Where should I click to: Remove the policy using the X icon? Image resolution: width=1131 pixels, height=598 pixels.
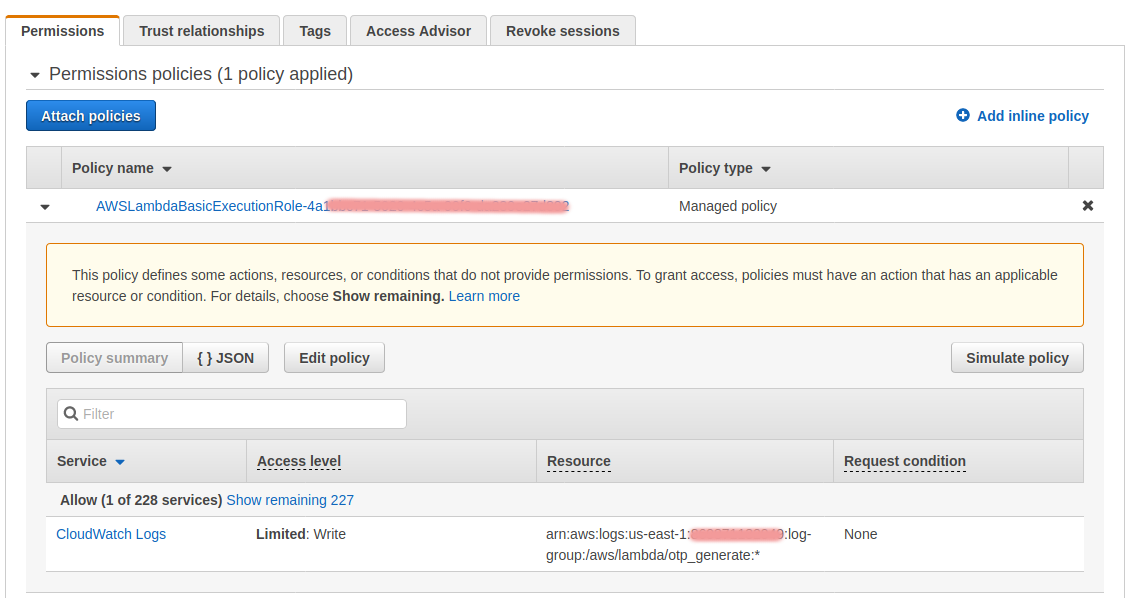[x=1087, y=206]
